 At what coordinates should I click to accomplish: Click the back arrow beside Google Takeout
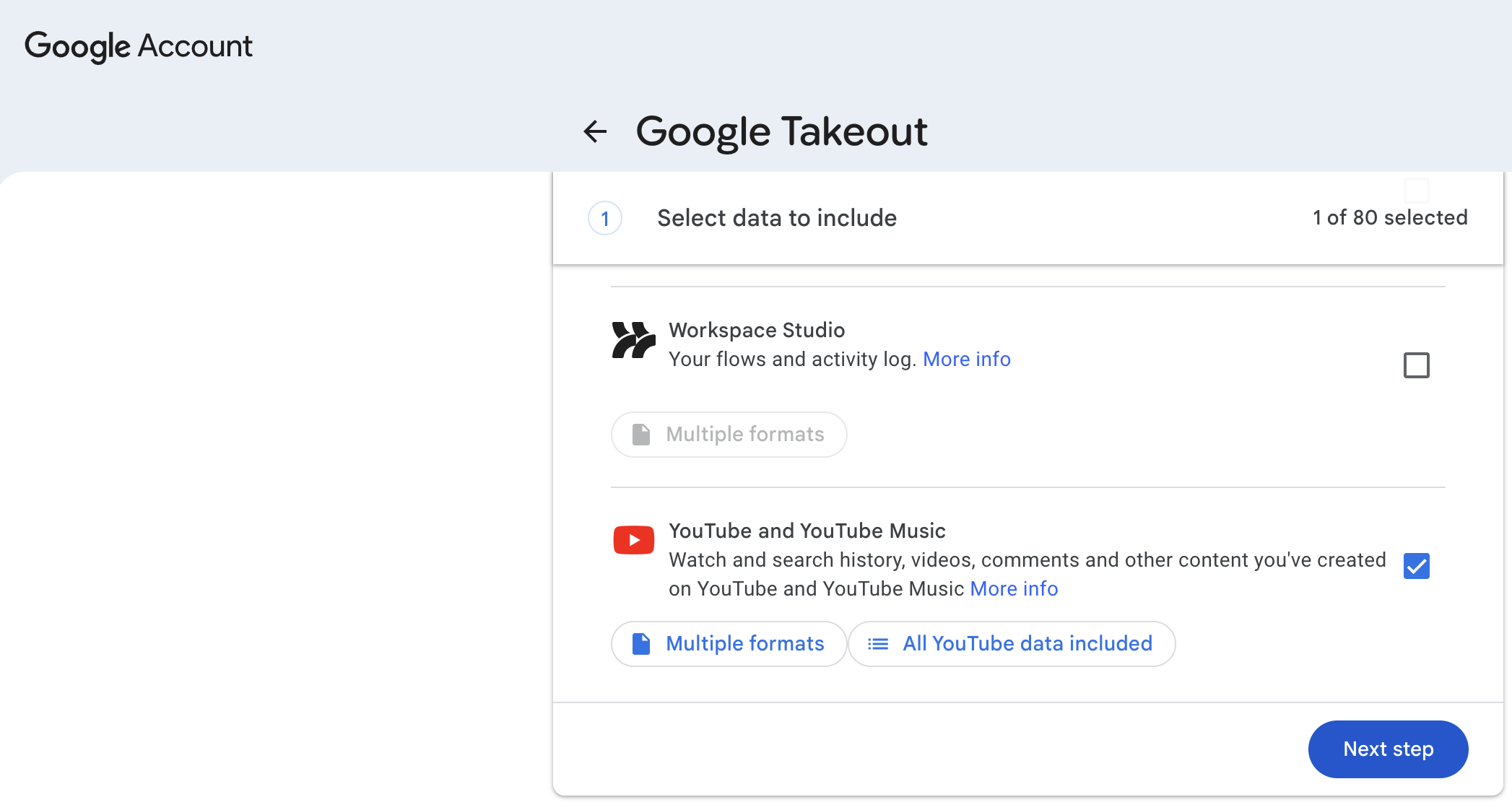coord(595,131)
